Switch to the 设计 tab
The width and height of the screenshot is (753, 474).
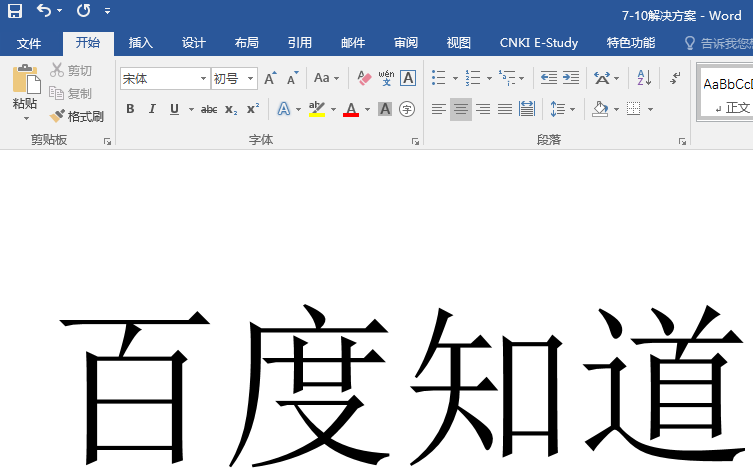tap(194, 43)
